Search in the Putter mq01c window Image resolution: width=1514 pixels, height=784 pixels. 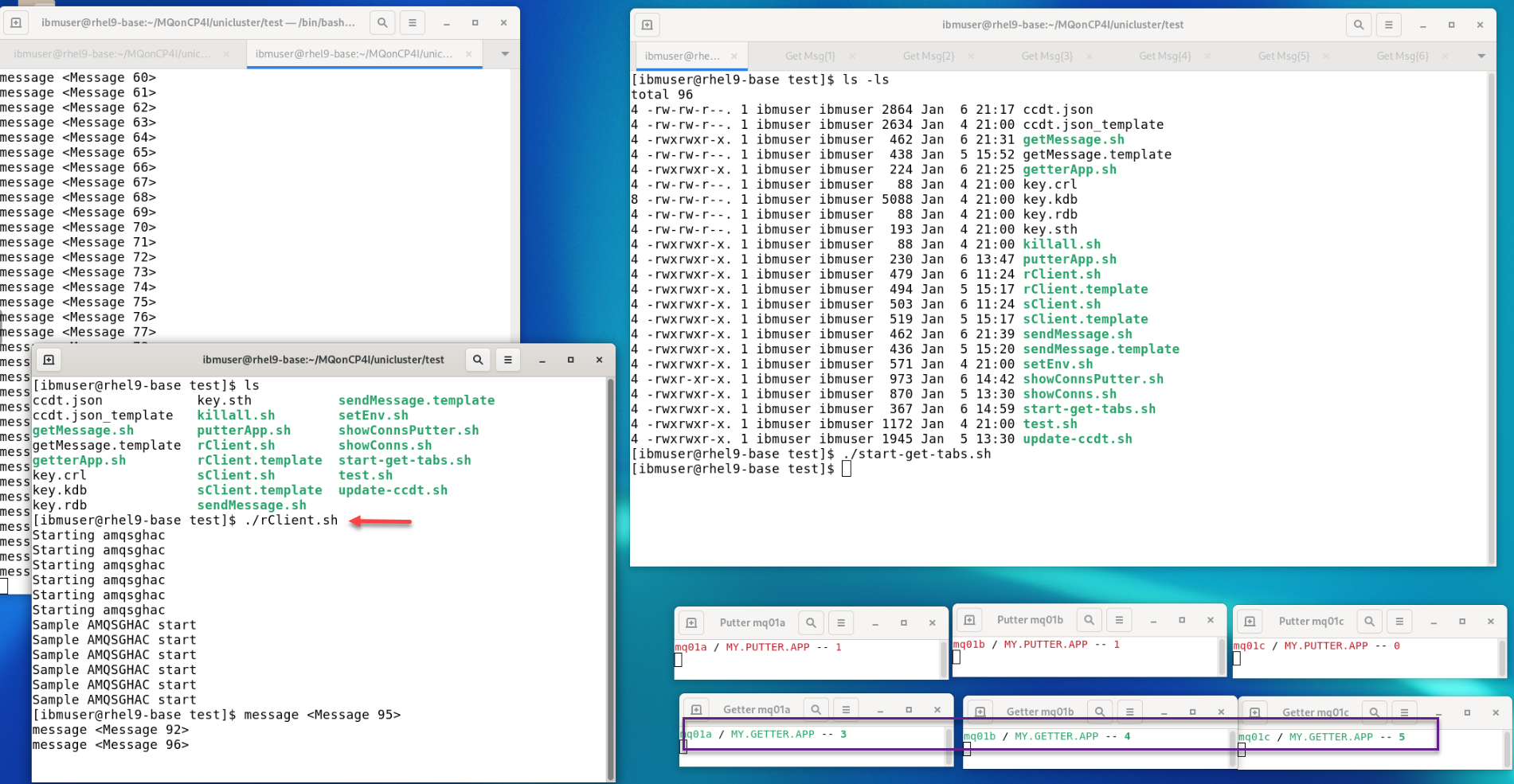[x=1369, y=622]
